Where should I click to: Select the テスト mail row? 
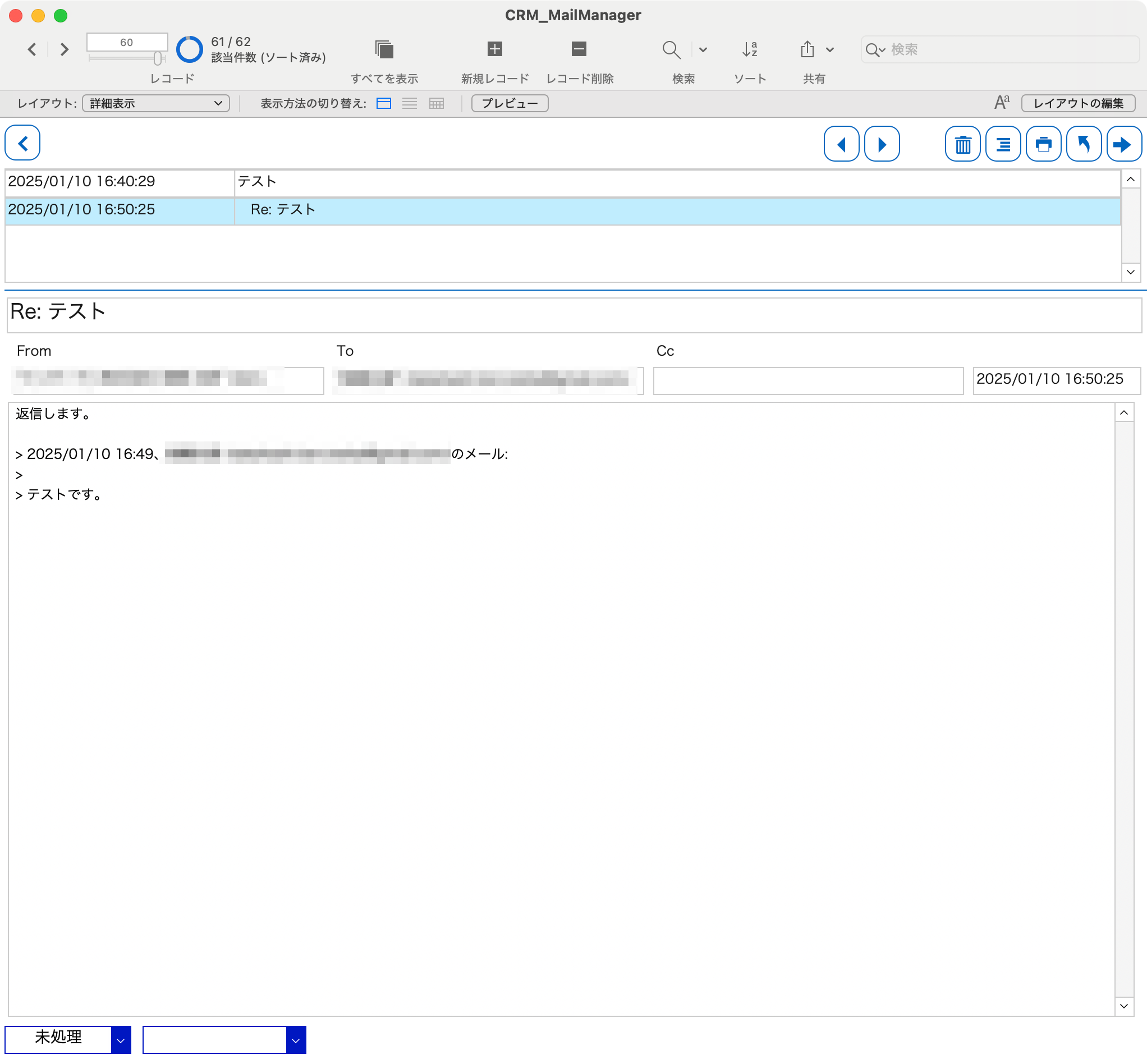[563, 182]
